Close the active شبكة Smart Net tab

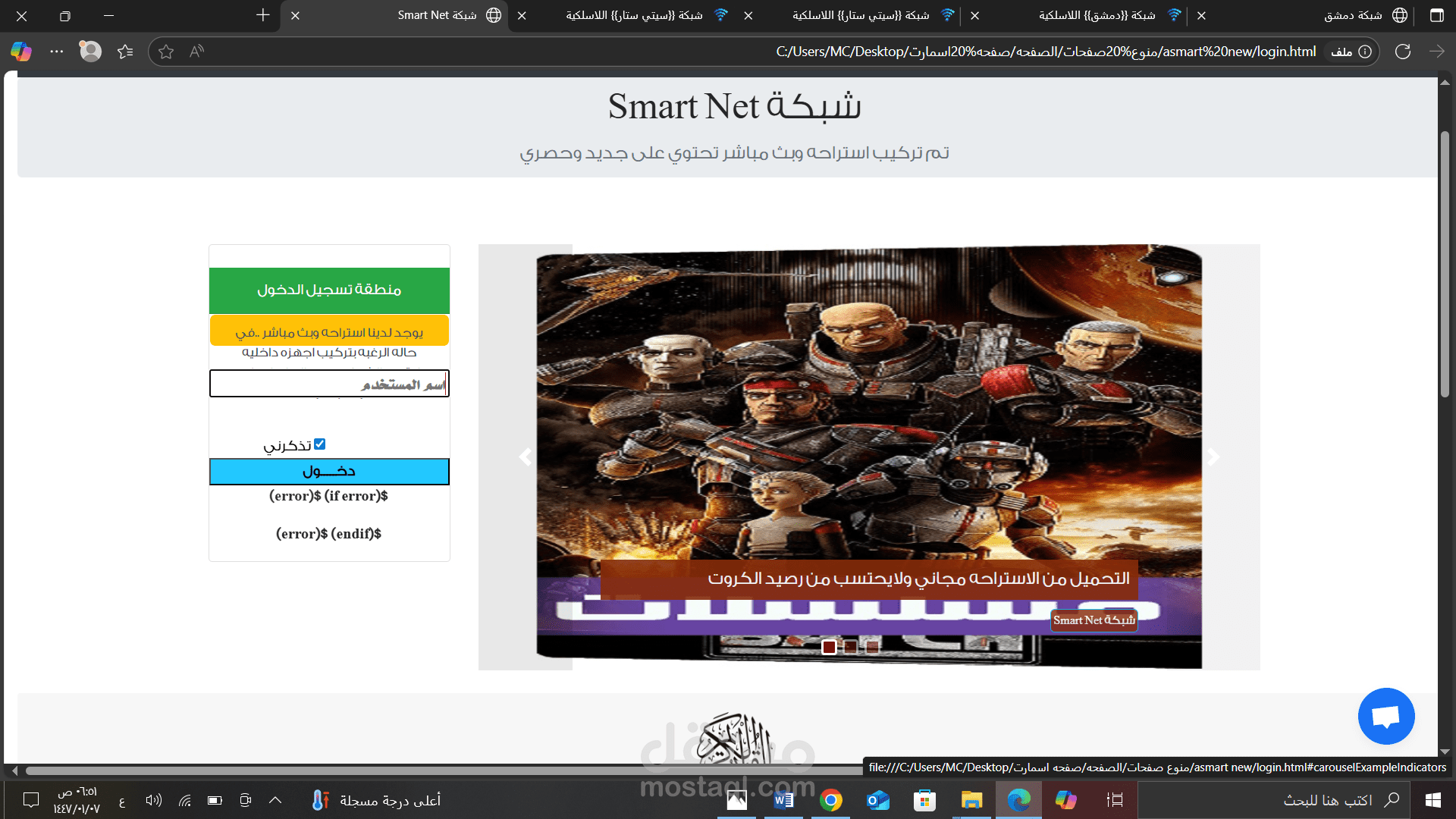[296, 15]
